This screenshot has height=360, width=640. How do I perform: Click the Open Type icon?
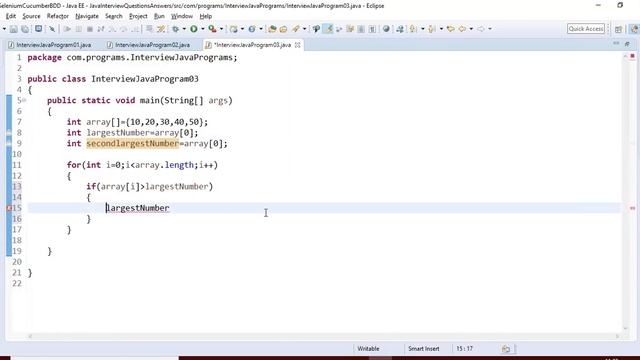click(272, 29)
